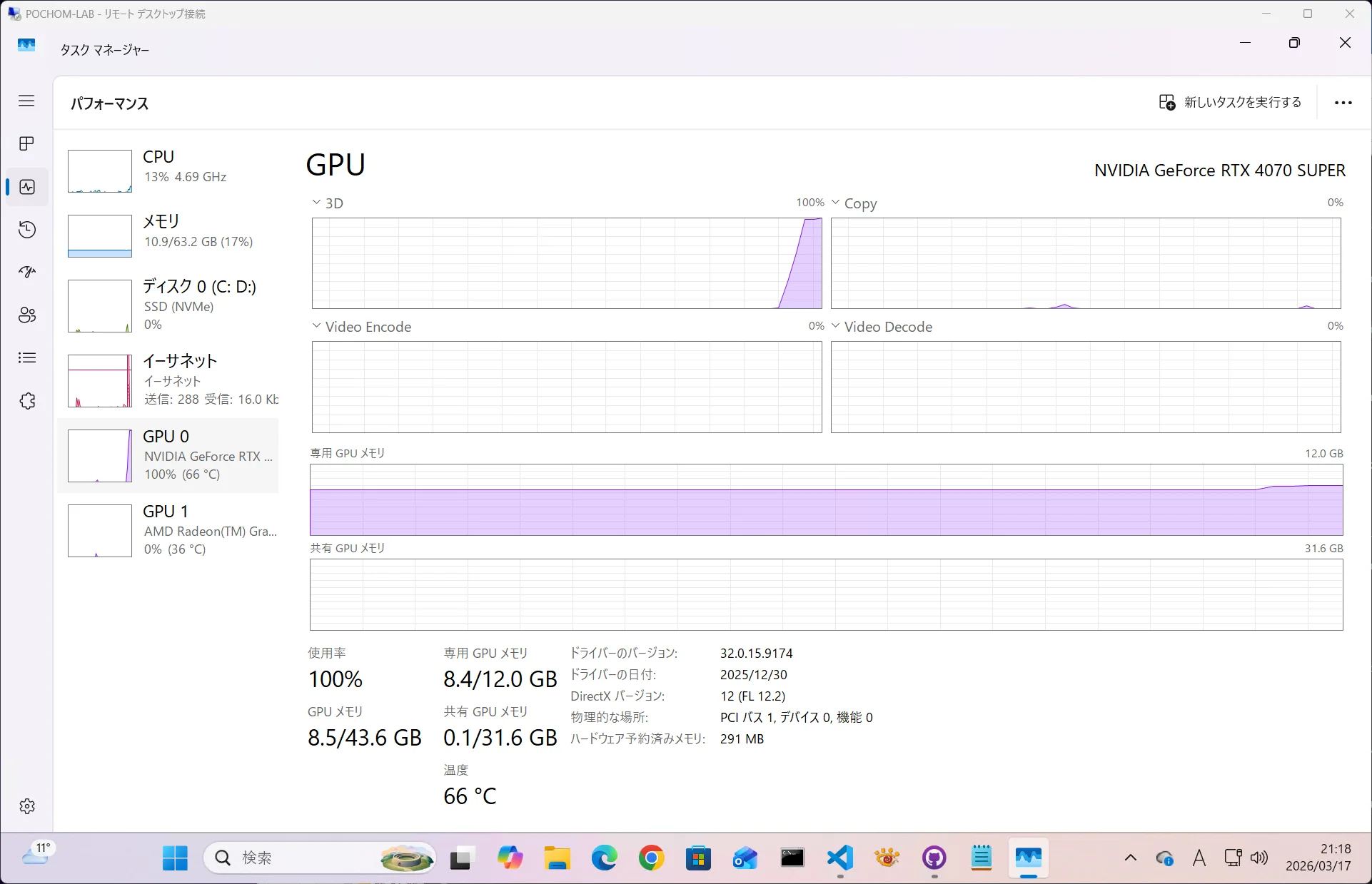The width and height of the screenshot is (1372, 884).
Task: Open the Startup apps page
Action: tap(26, 272)
